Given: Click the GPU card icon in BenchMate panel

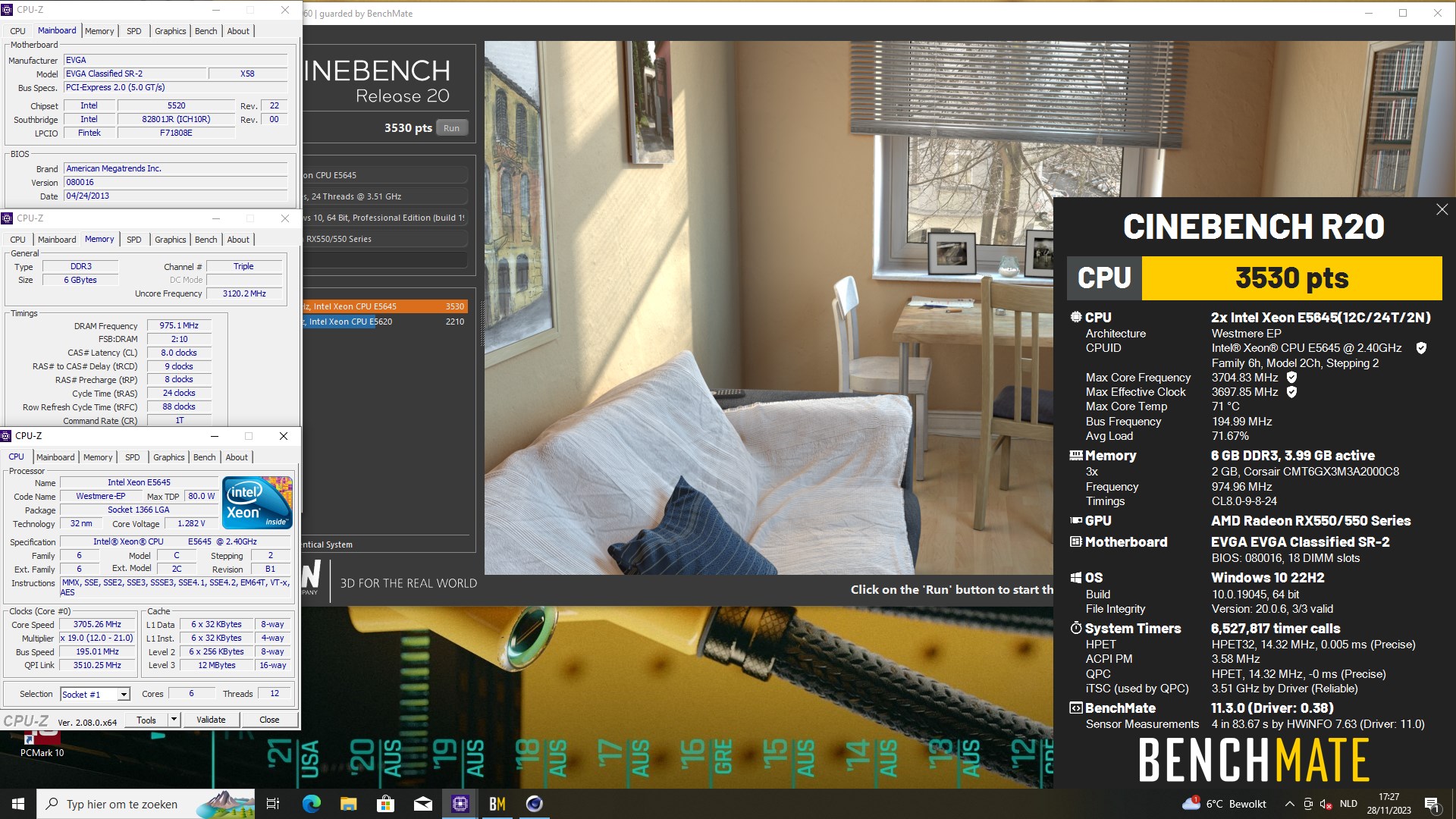Looking at the screenshot, I should [1075, 520].
